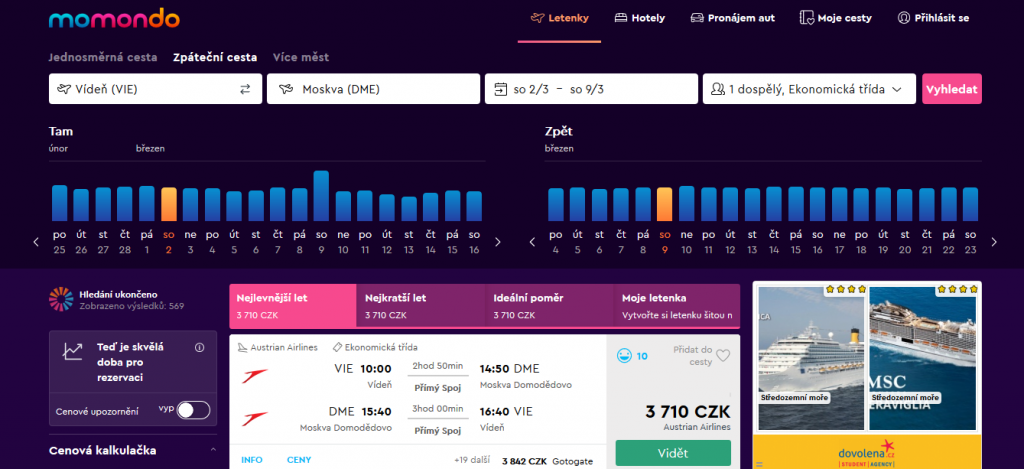
Task: Select Jednosměrná cesta trip type
Action: click(x=105, y=57)
